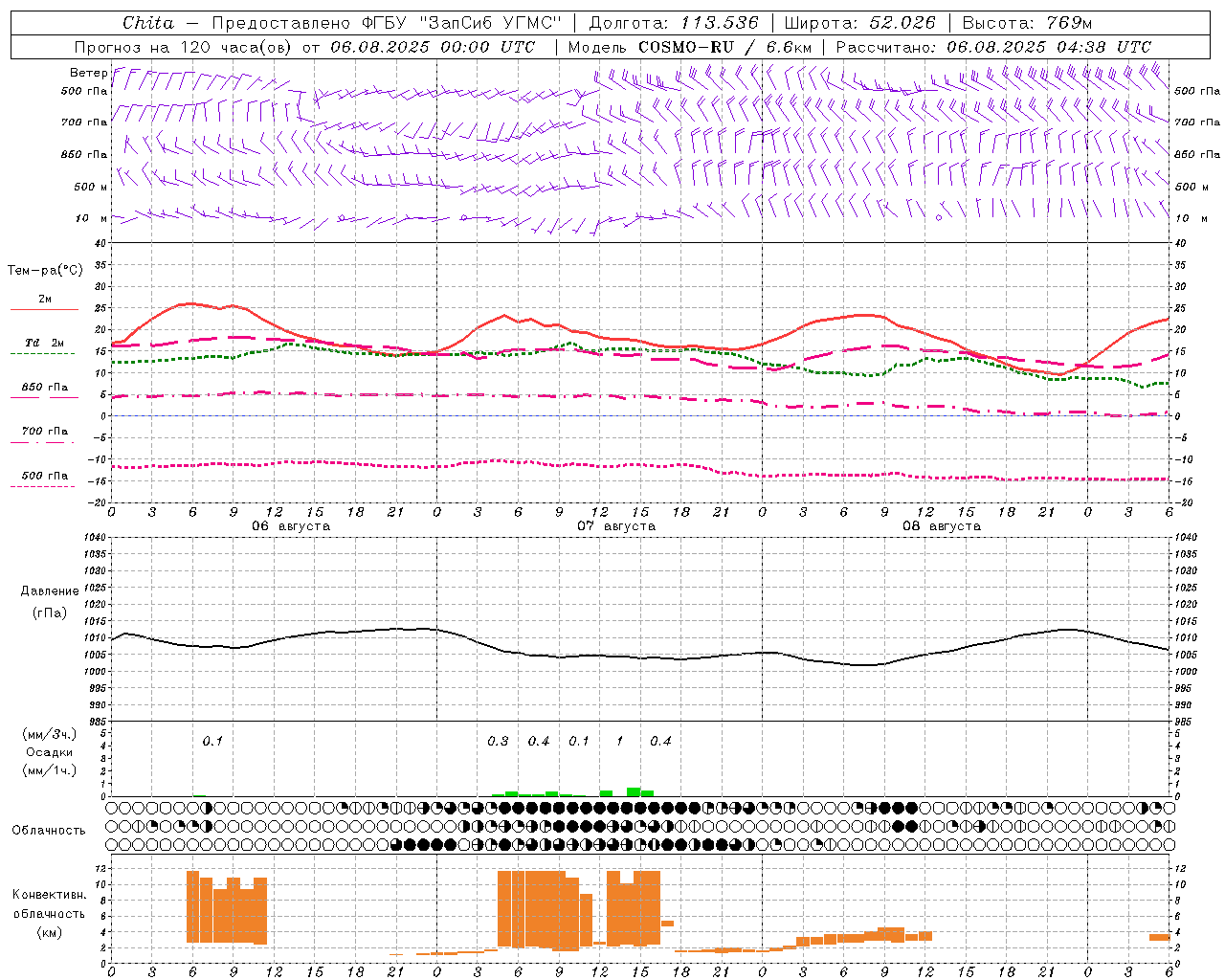Click the "Td 2м" dew point legend label

[44, 343]
